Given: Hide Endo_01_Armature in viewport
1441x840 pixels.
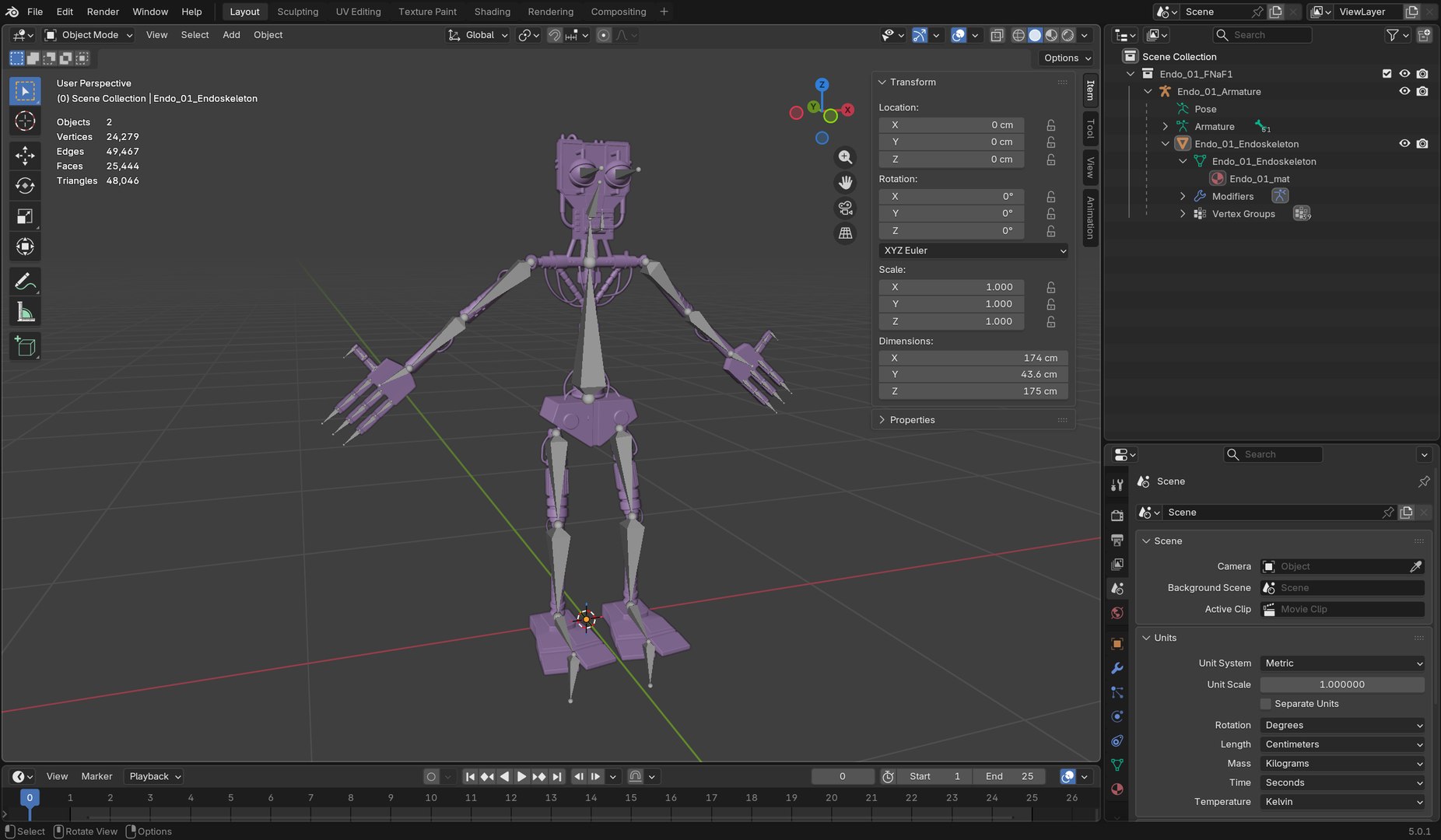Looking at the screenshot, I should click(1404, 91).
